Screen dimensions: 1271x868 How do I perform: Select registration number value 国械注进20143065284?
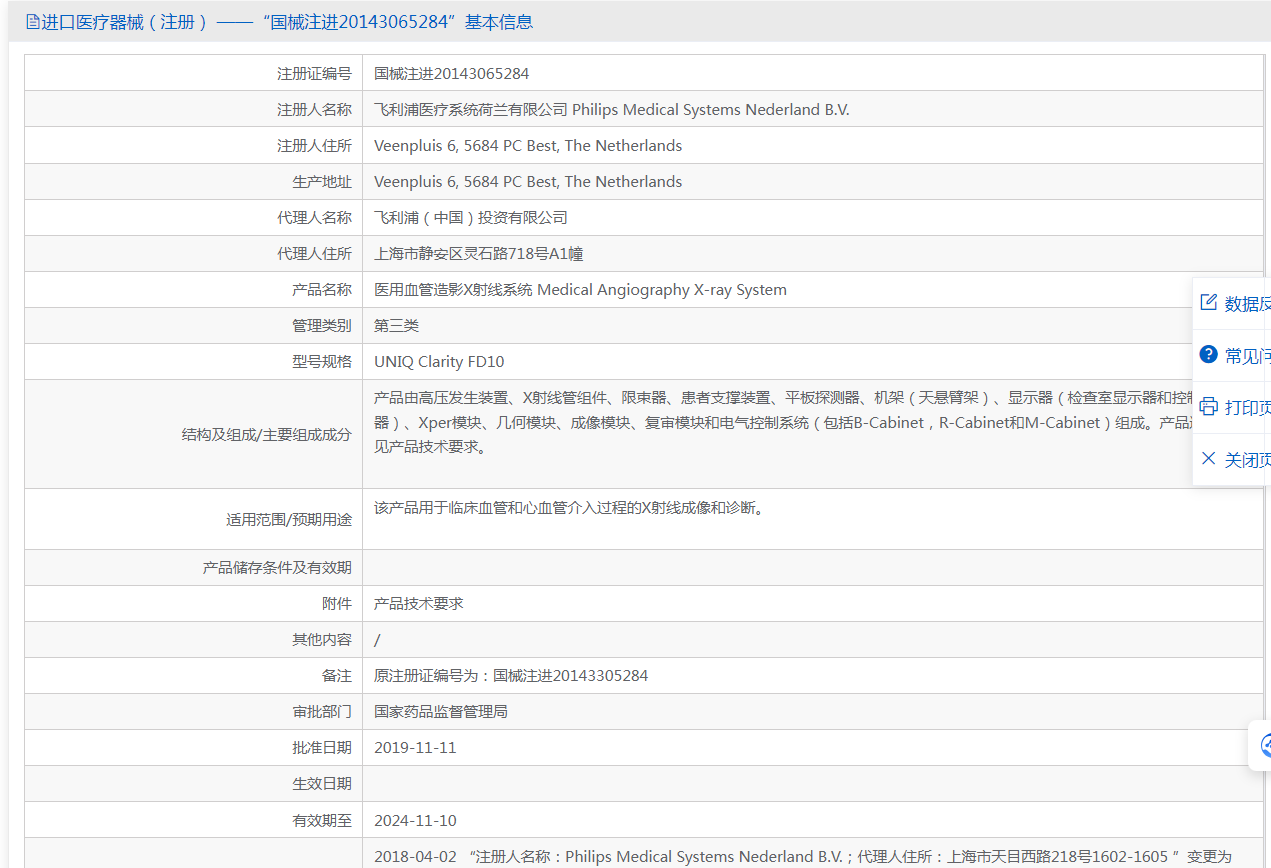[451, 73]
